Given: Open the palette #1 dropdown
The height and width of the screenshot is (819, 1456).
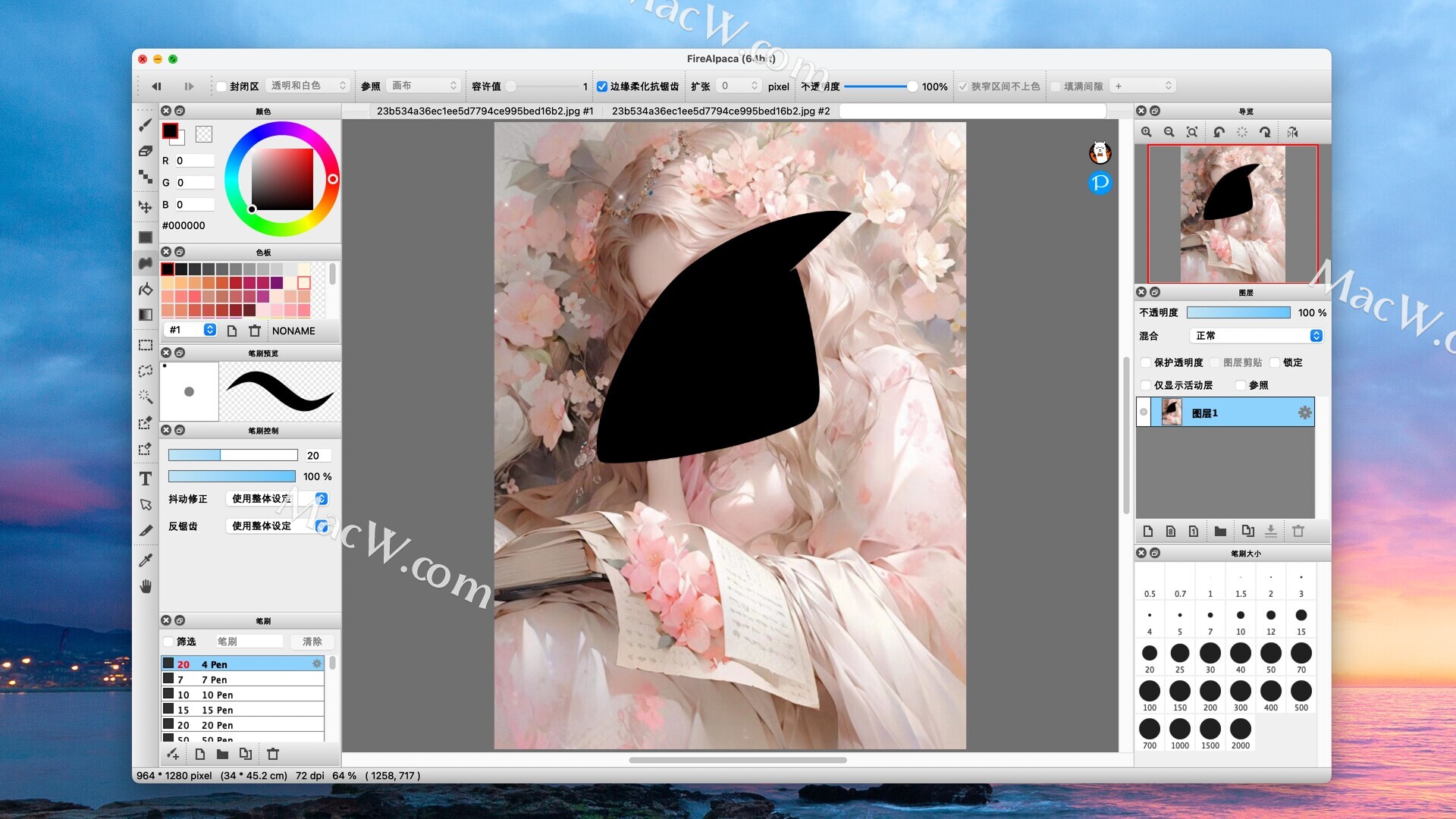Looking at the screenshot, I should click(190, 330).
